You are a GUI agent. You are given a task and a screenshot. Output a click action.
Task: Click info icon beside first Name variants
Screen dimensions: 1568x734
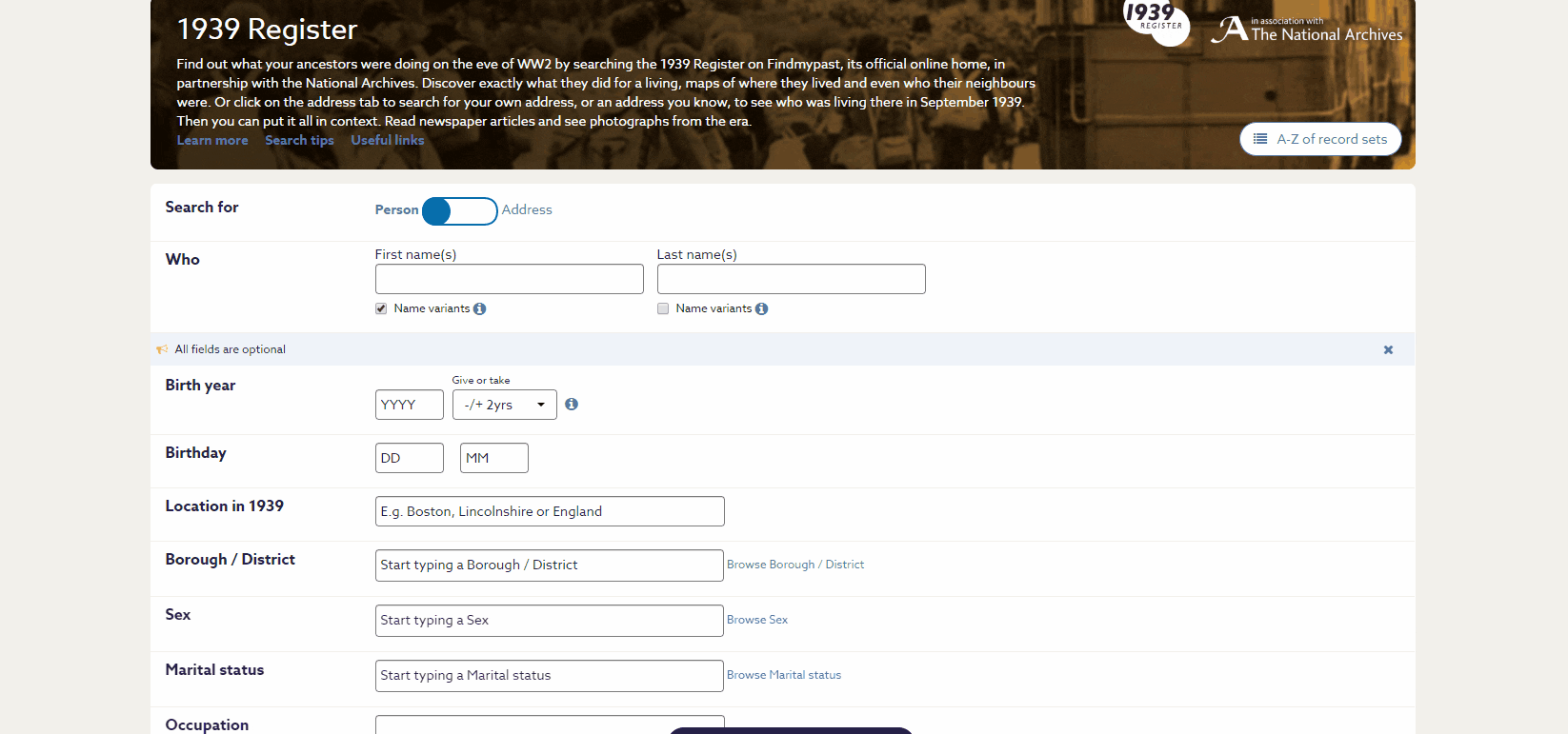pyautogui.click(x=480, y=308)
